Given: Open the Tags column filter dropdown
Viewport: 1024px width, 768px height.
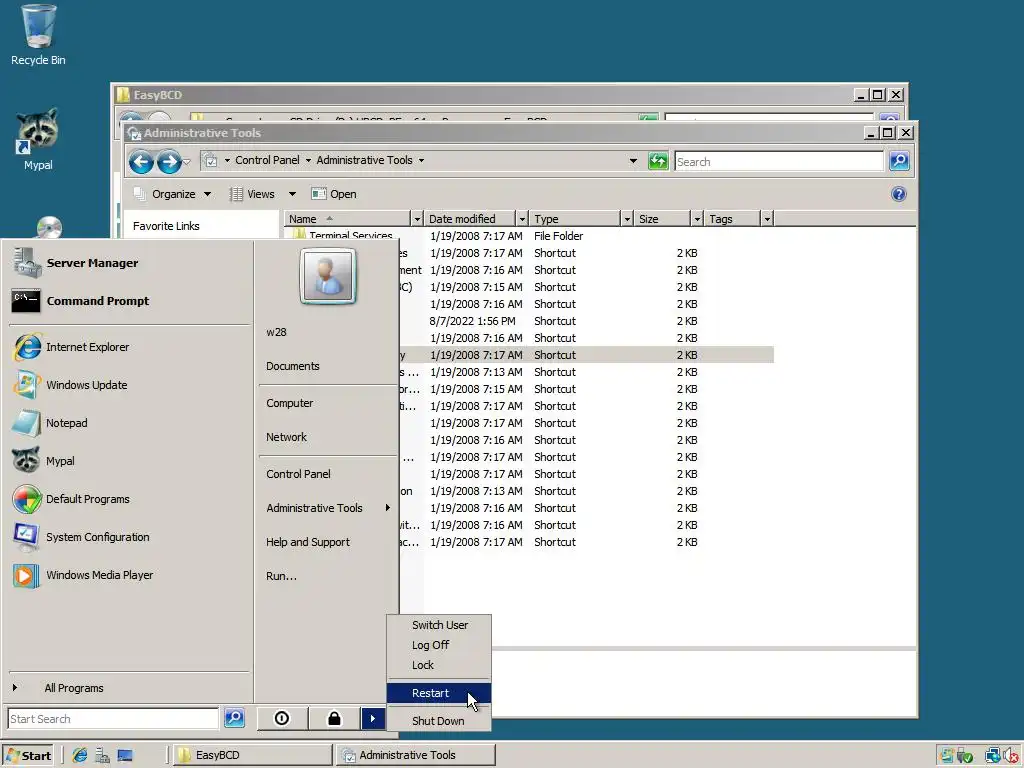Looking at the screenshot, I should [x=767, y=219].
